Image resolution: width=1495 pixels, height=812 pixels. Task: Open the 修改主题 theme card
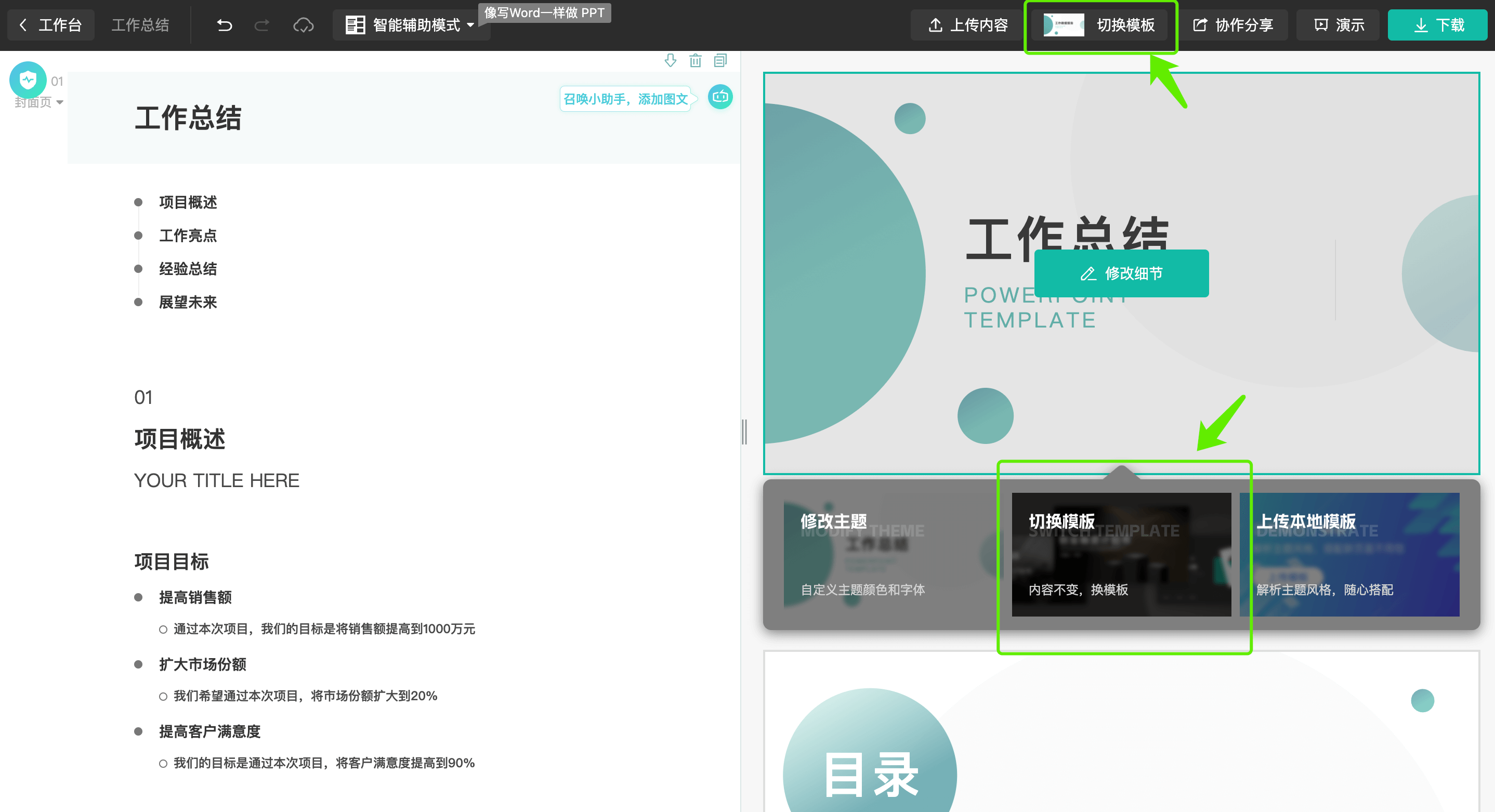click(893, 554)
